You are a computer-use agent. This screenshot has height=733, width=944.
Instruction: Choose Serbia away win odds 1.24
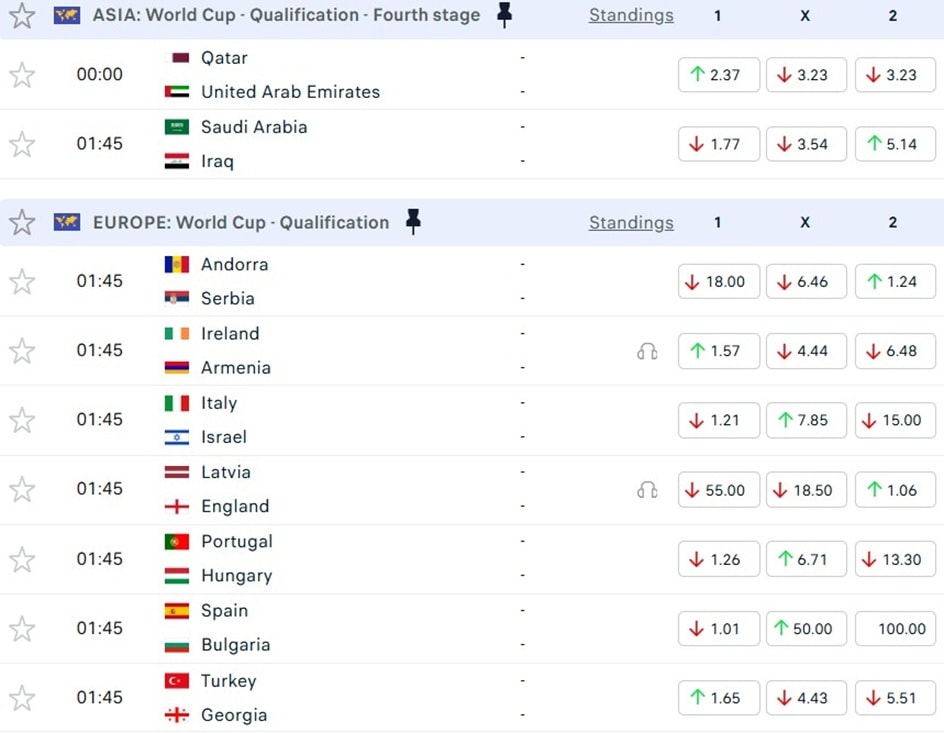click(x=894, y=282)
